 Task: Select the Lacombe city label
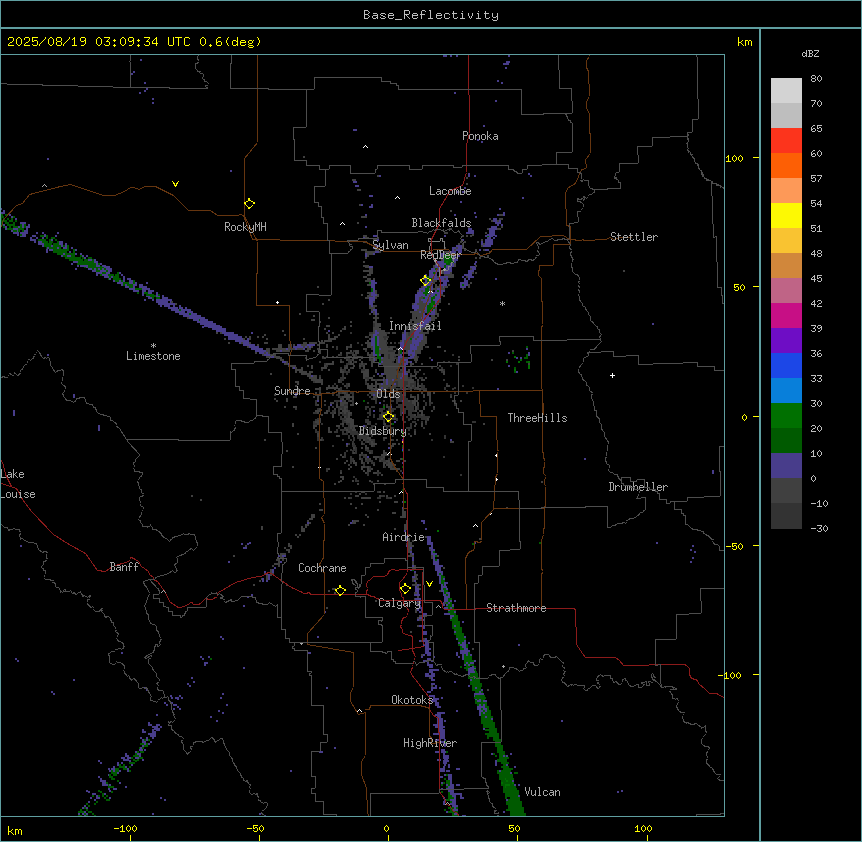pyautogui.click(x=450, y=191)
